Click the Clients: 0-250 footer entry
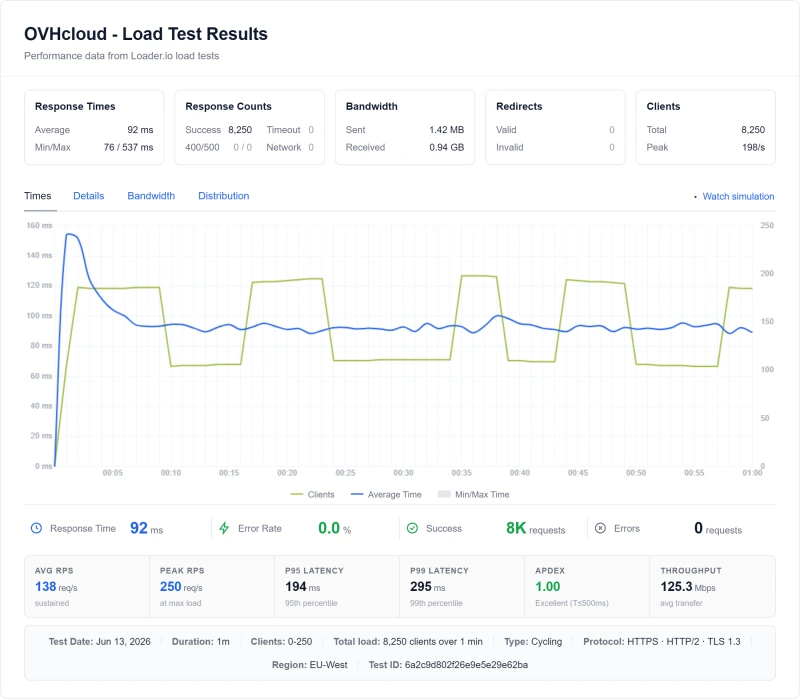Screen dimensions: 800x699 pos(281,642)
